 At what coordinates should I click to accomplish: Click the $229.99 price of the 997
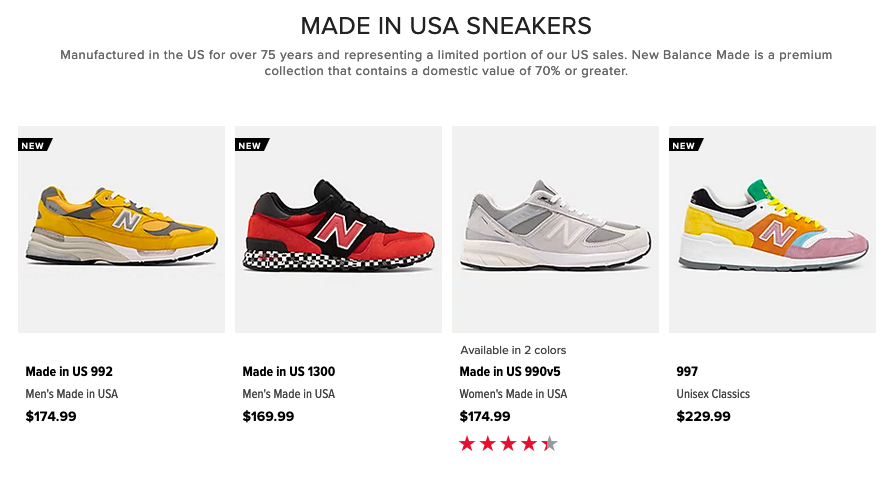click(703, 416)
